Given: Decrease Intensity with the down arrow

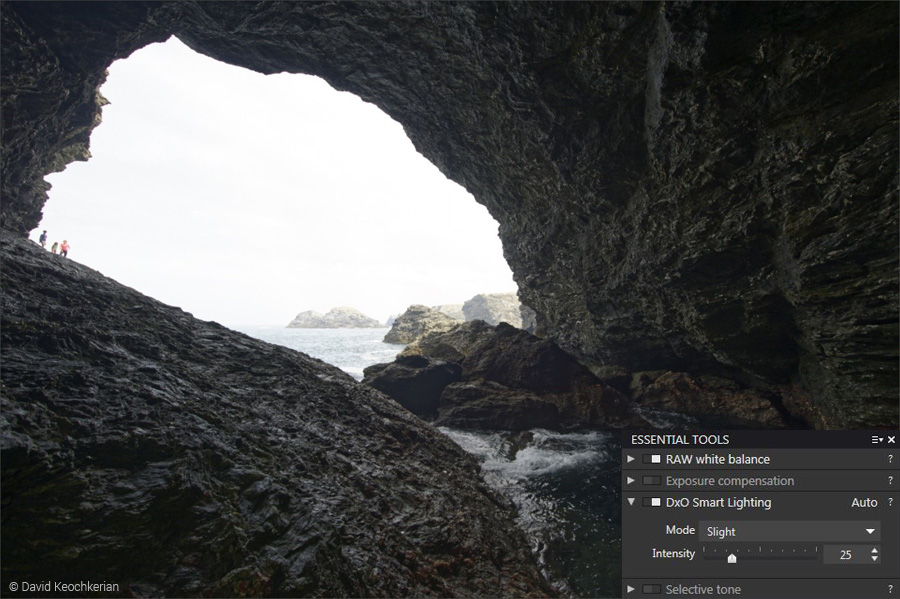Looking at the screenshot, I should [x=874, y=558].
